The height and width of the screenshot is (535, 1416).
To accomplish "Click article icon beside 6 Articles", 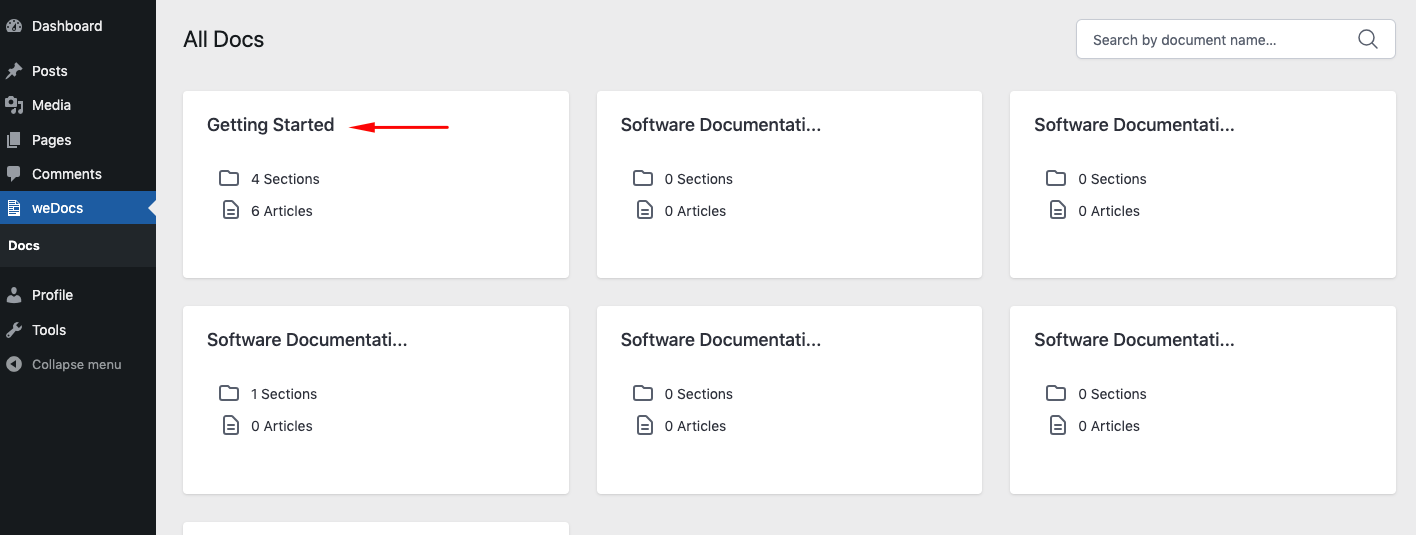I will pyautogui.click(x=231, y=210).
